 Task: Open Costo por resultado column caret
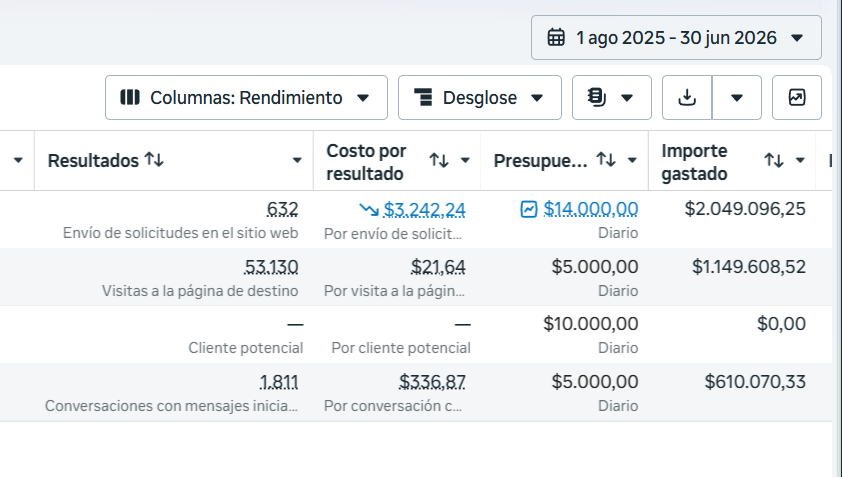[465, 161]
